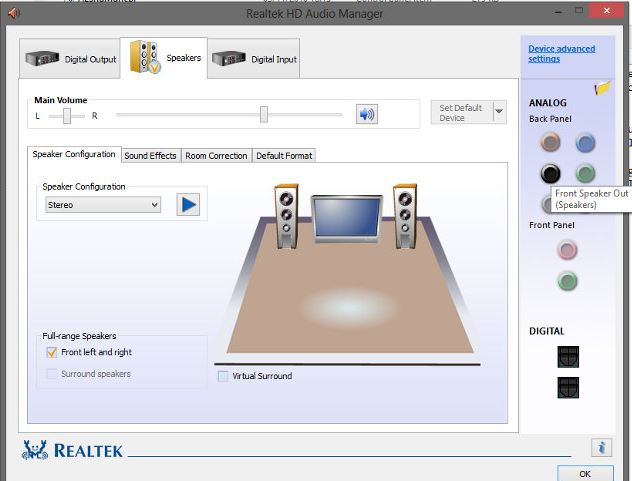
Task: Open the information icon button
Action: coord(601,447)
